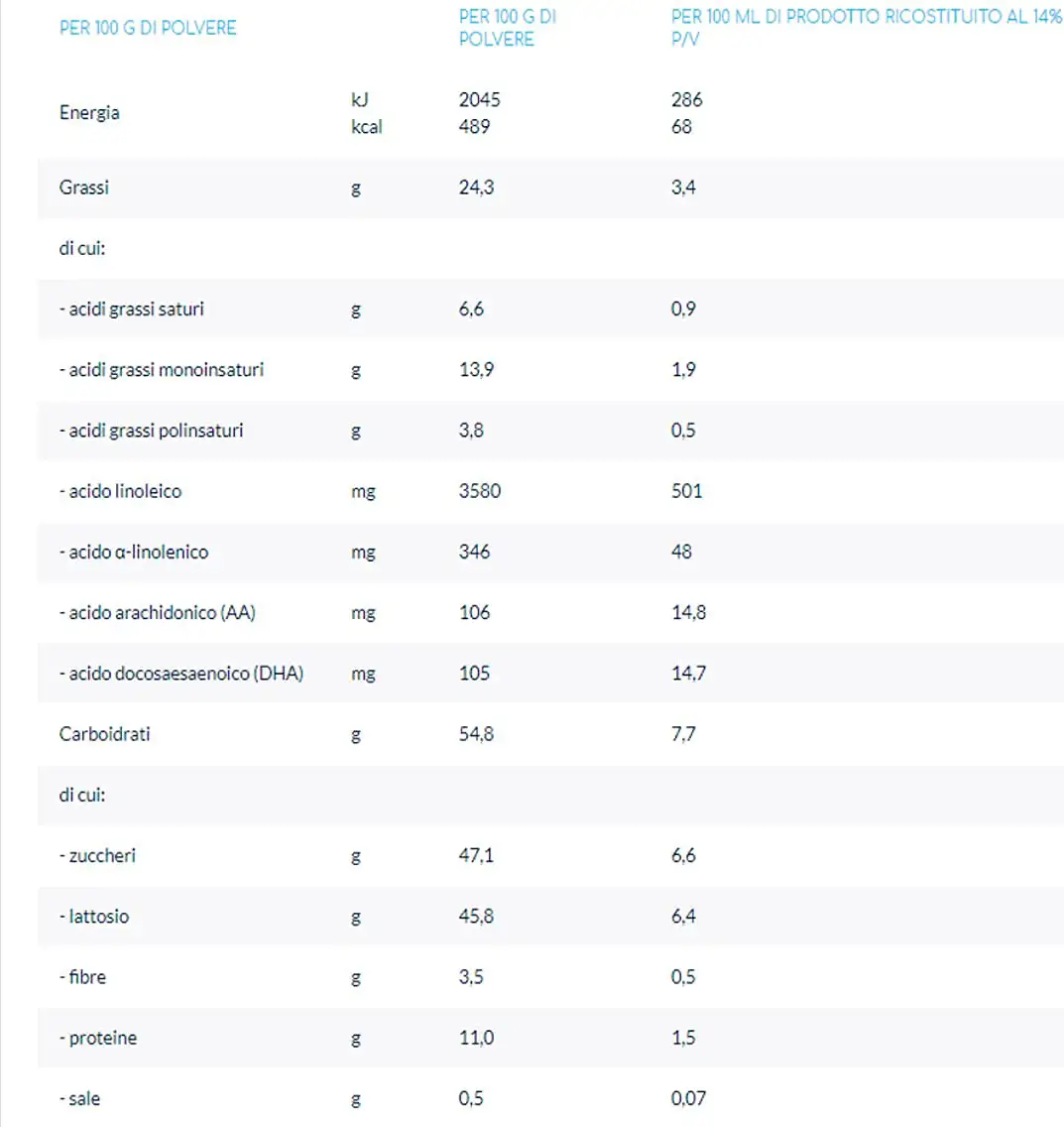Click the left 'PER 100 G DI POLVERE' heading
Screen dimensions: 1064x1127
coord(148,28)
